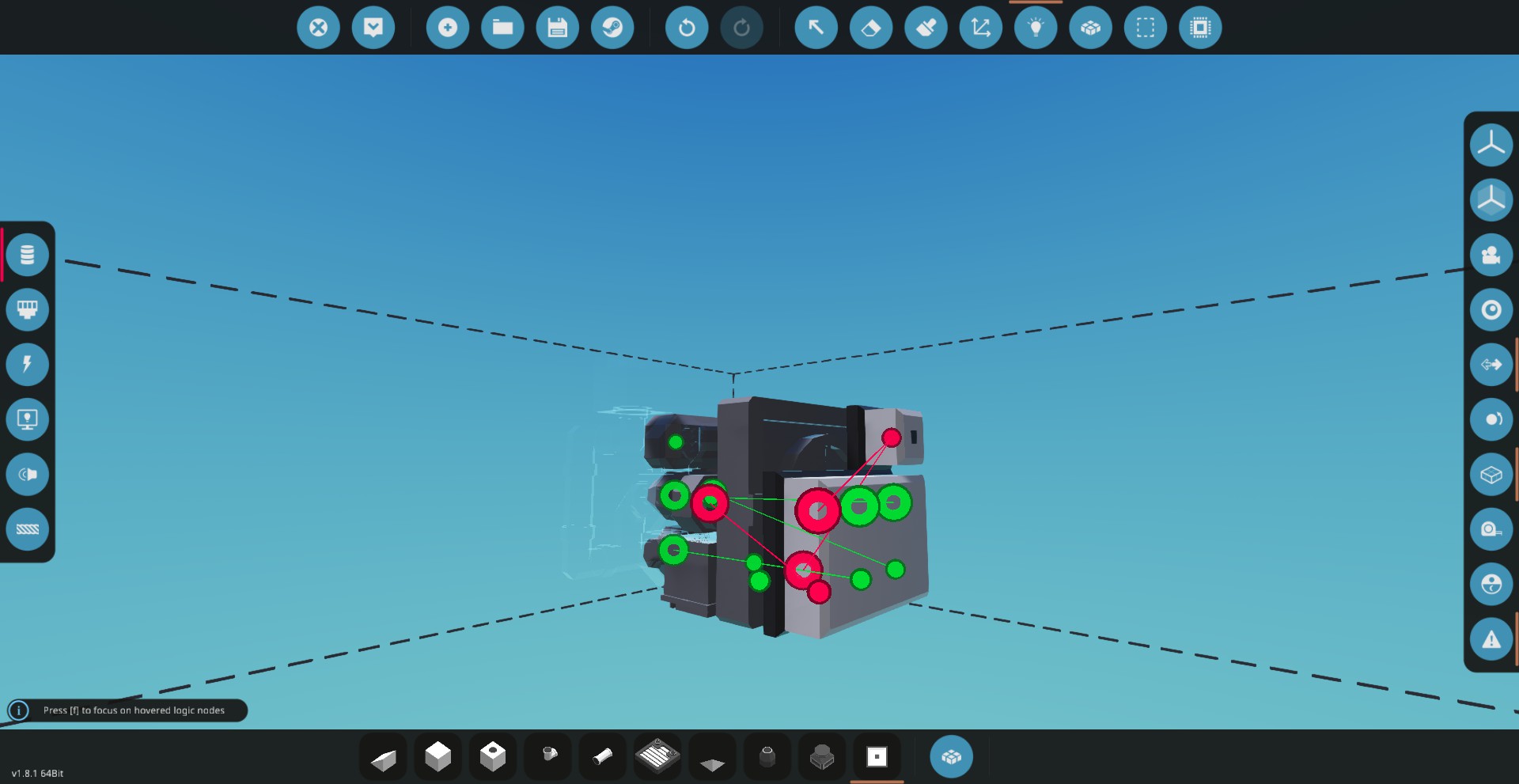Toggle the shaded axis cube icon
The width and height of the screenshot is (1519, 784).
[x=1491, y=199]
